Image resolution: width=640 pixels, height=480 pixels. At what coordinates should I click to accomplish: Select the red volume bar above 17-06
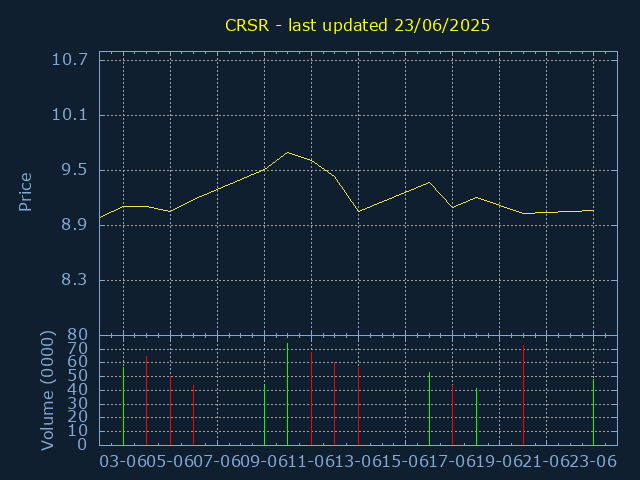452,415
